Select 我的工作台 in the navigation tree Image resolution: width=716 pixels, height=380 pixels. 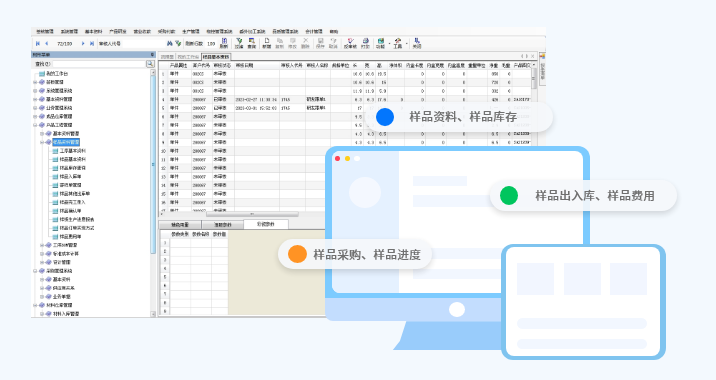tap(57, 74)
